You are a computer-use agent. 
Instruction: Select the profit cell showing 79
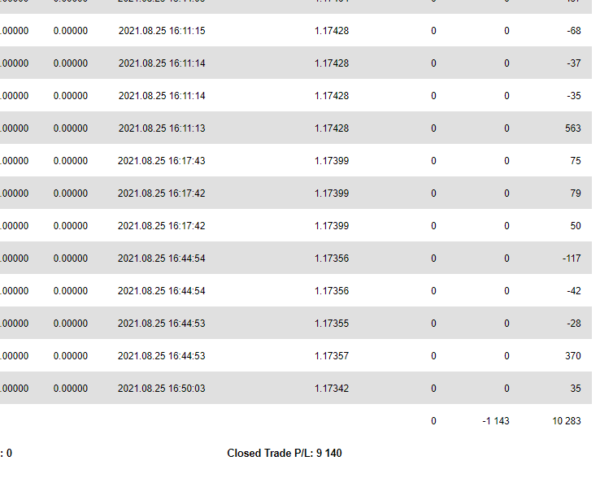[576, 193]
